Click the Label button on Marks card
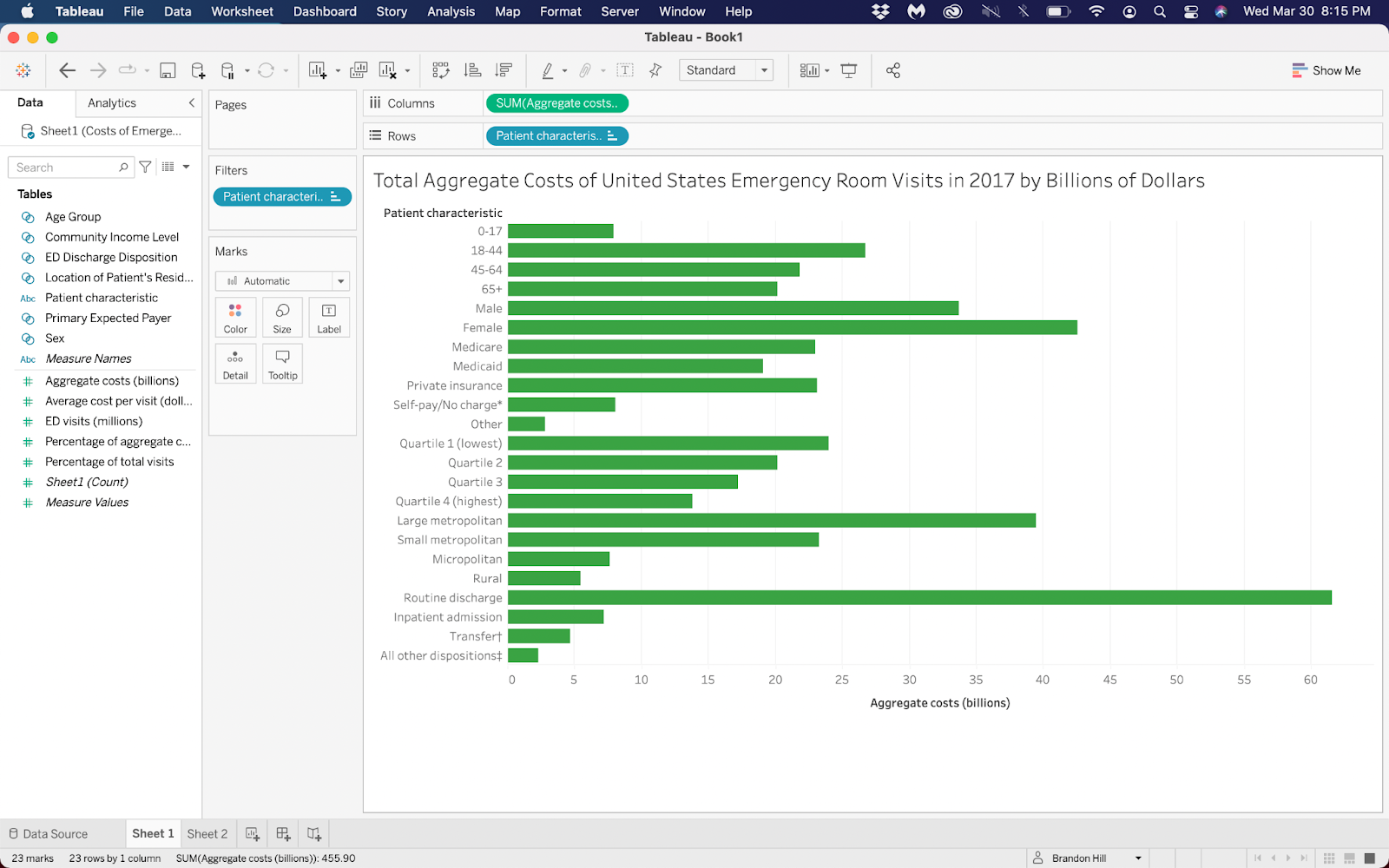The height and width of the screenshot is (868, 1389). [329, 318]
